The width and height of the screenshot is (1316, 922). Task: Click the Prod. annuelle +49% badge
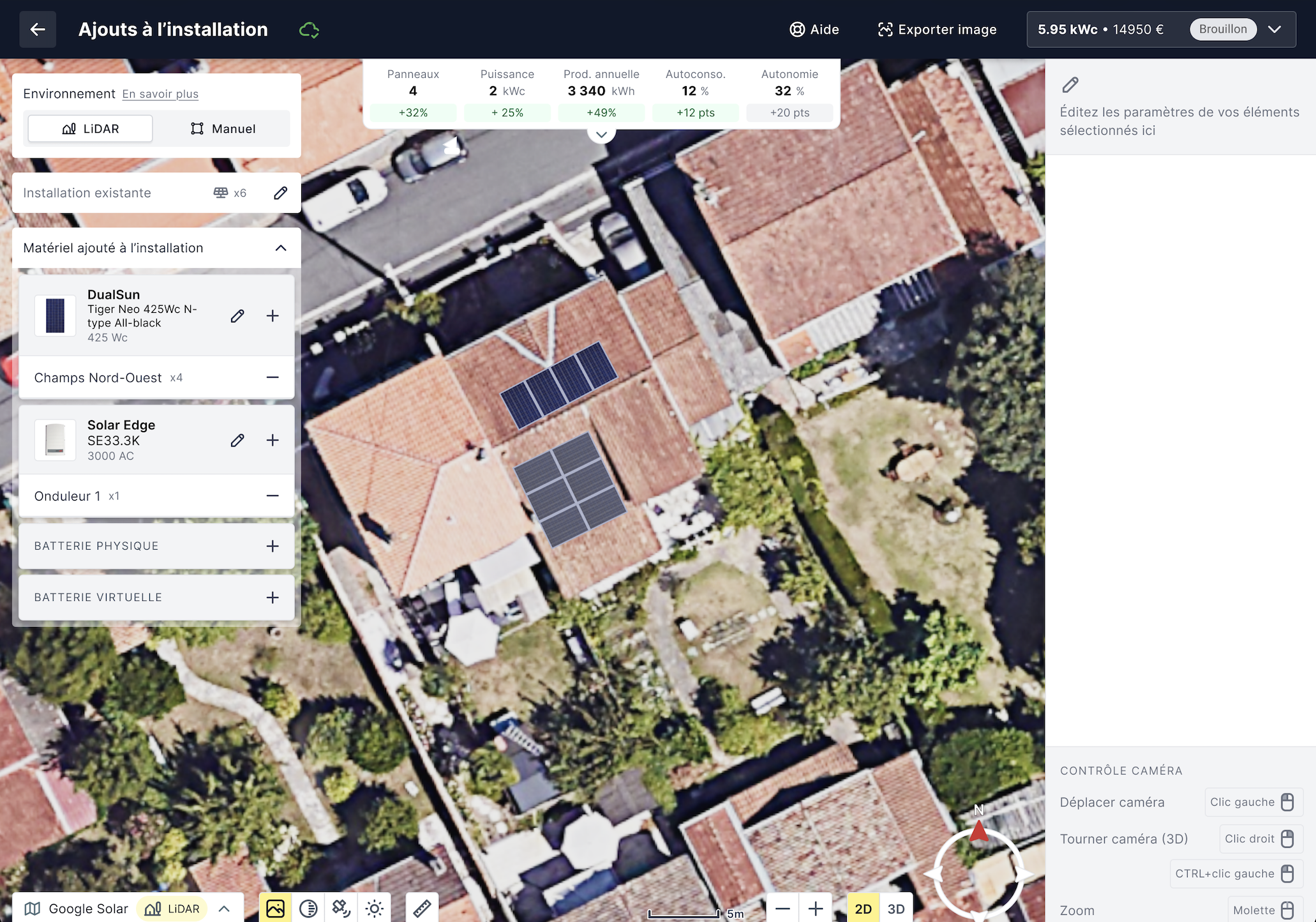tap(601, 112)
